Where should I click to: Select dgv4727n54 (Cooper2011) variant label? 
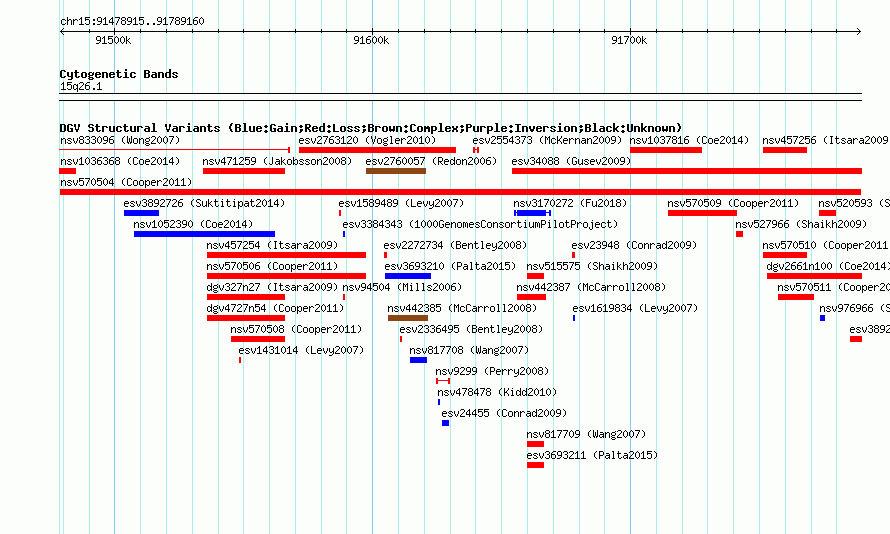point(275,308)
